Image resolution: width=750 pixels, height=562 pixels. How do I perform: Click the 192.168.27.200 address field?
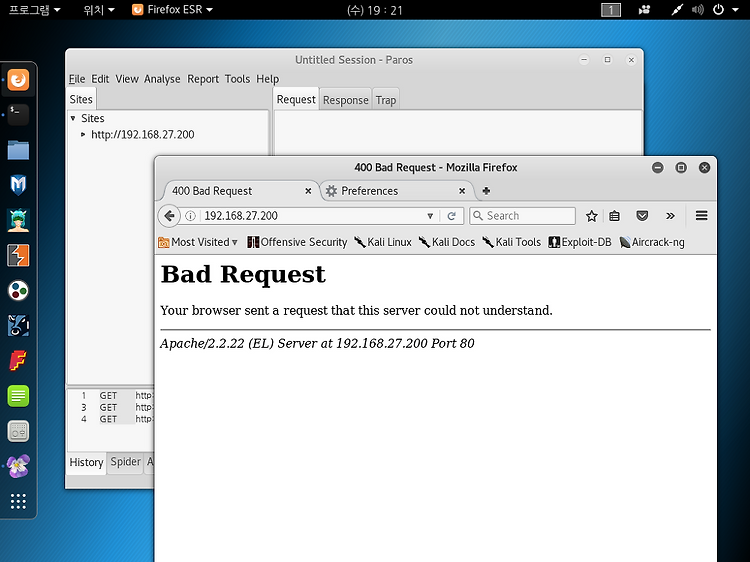(x=311, y=216)
